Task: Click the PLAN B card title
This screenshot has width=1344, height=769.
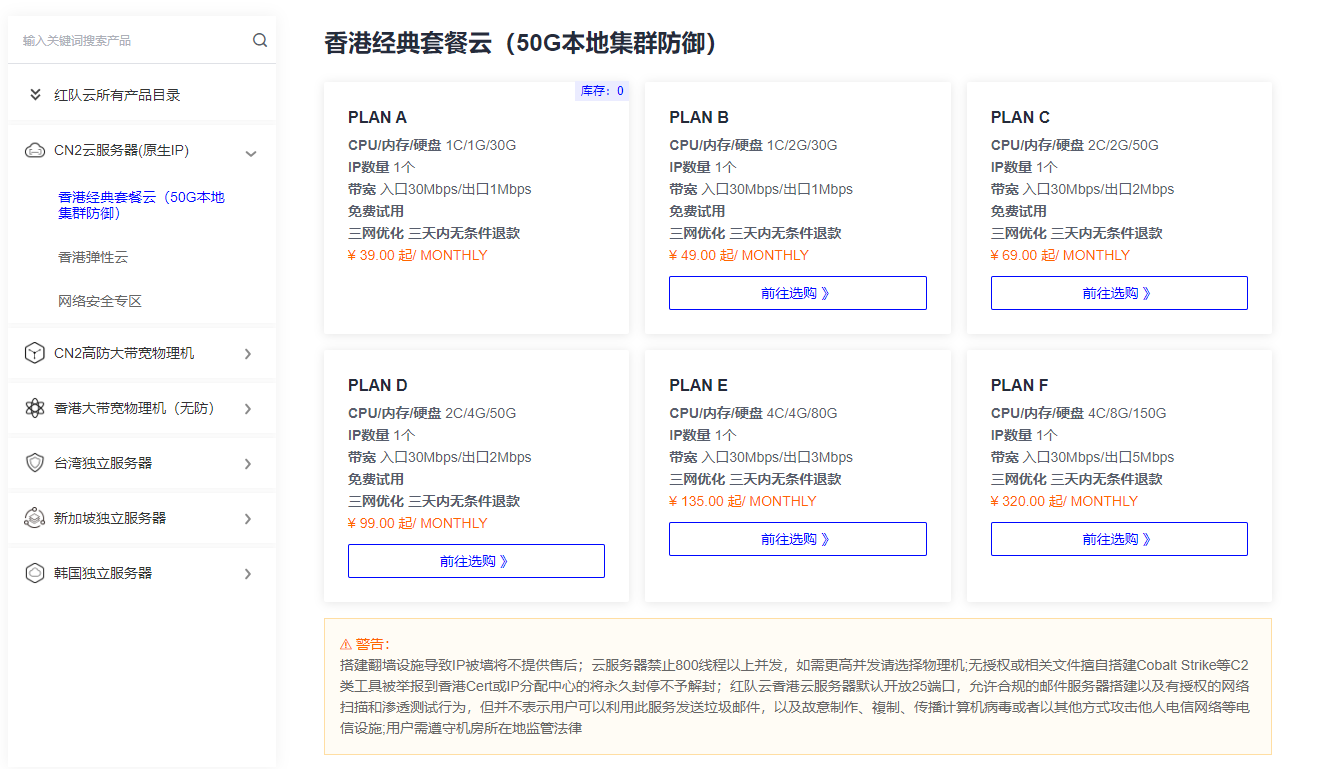Action: pyautogui.click(x=699, y=117)
